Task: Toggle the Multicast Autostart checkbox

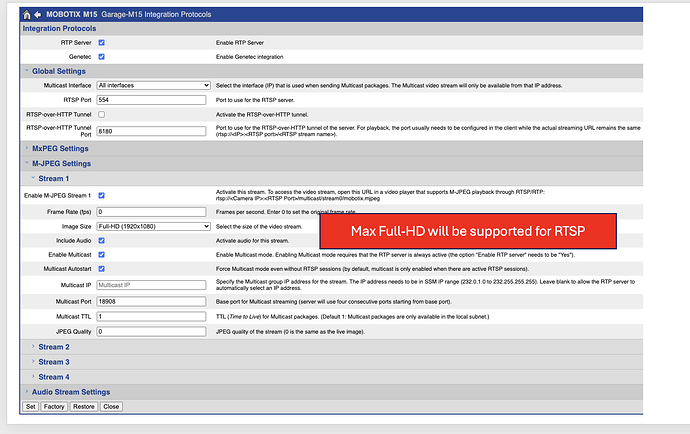Action: click(102, 269)
